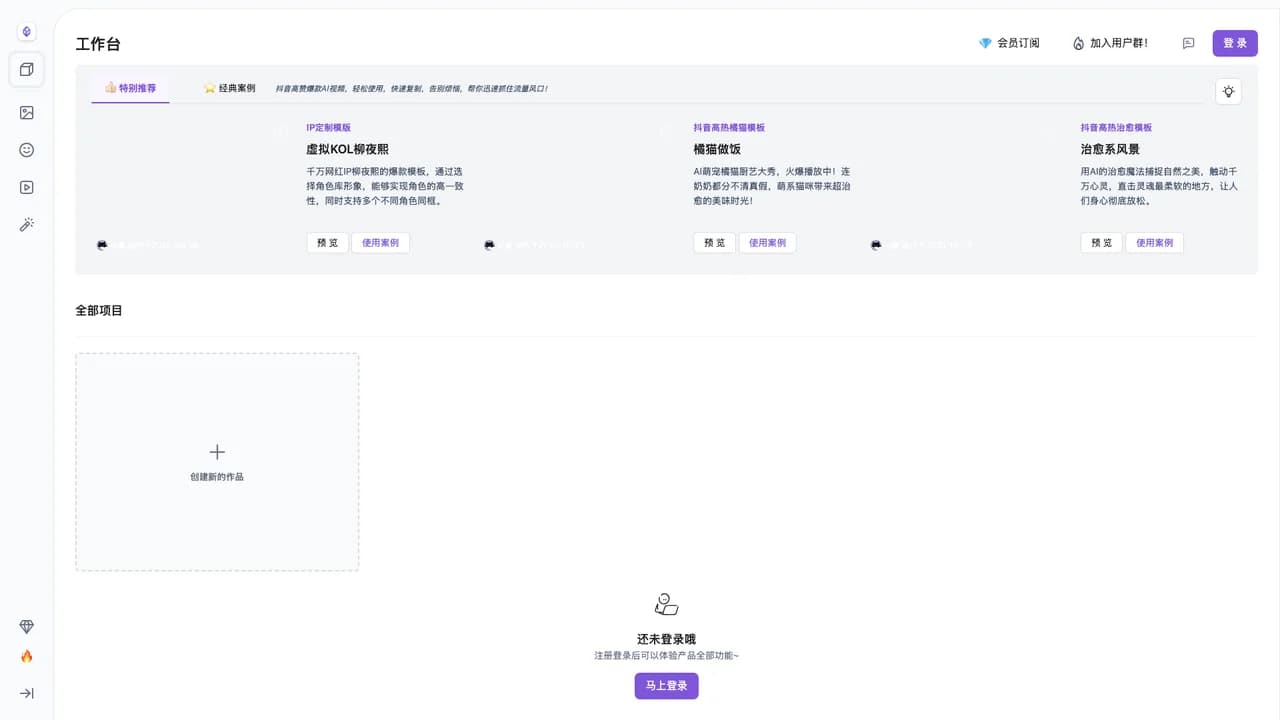
Task: Click the 还未登录哦 message
Action: pyautogui.click(x=666, y=639)
